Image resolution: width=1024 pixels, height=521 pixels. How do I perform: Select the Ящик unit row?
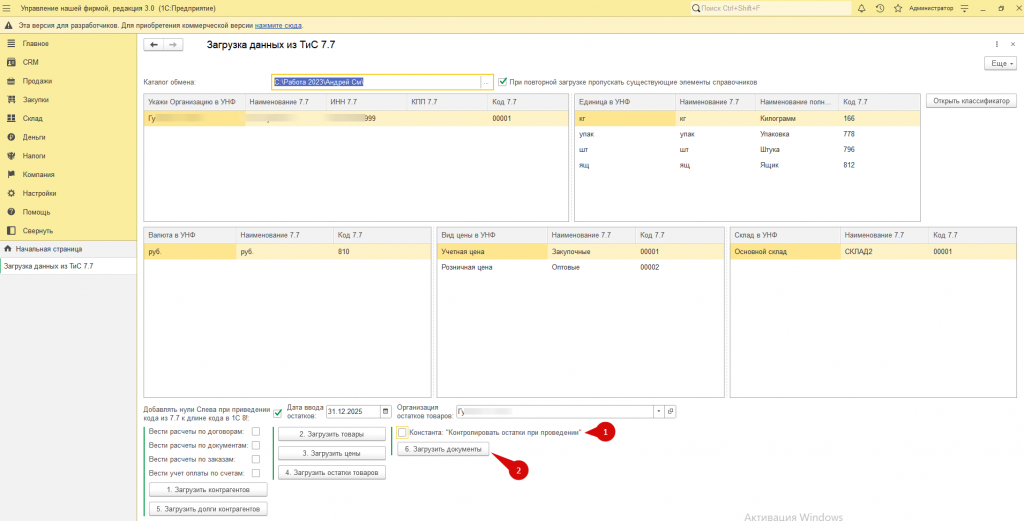[x=747, y=165]
